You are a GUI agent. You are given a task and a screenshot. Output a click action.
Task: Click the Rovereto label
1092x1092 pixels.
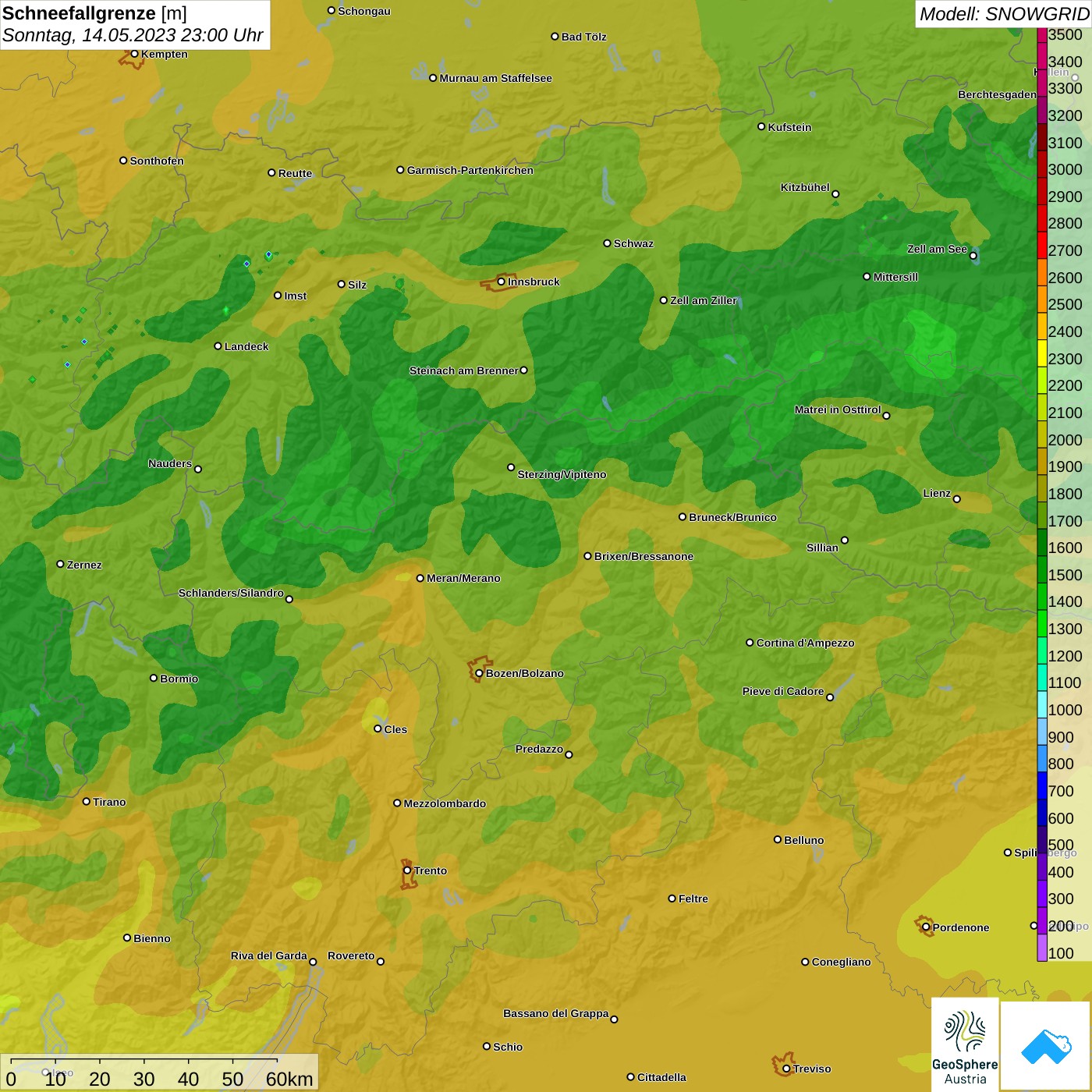click(x=351, y=955)
